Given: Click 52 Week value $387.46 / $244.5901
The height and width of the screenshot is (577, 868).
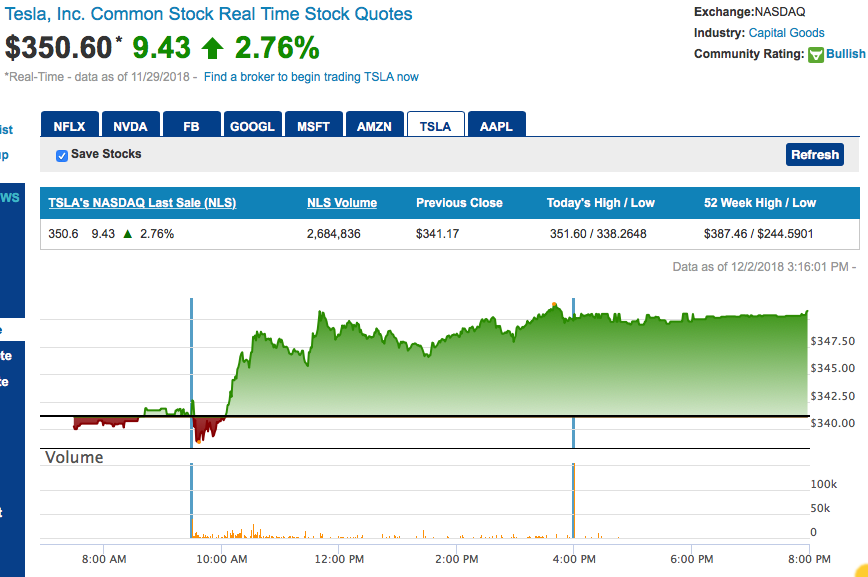Looking at the screenshot, I should tap(758, 234).
